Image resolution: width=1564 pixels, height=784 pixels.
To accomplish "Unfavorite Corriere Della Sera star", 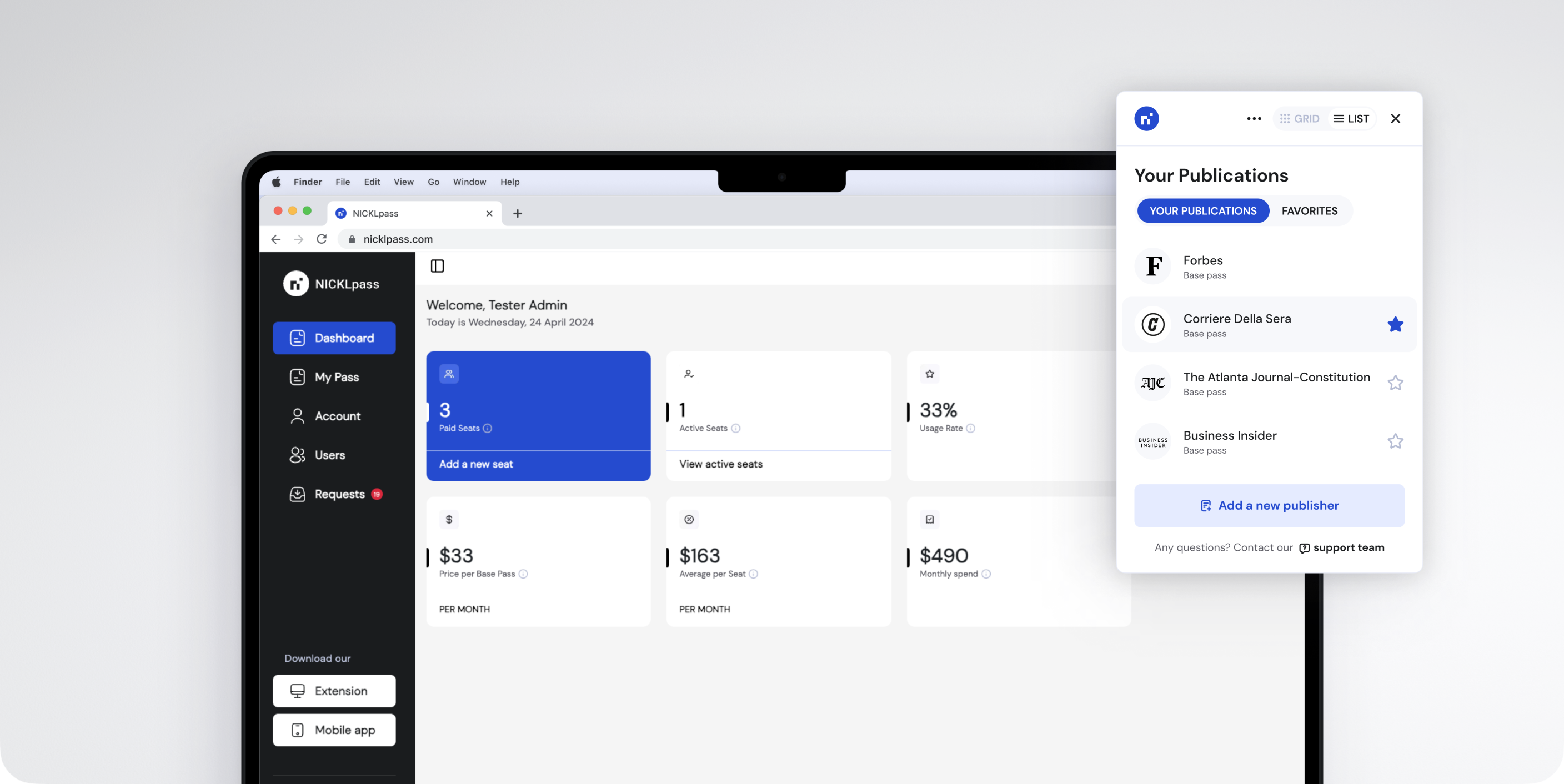I will [1395, 325].
